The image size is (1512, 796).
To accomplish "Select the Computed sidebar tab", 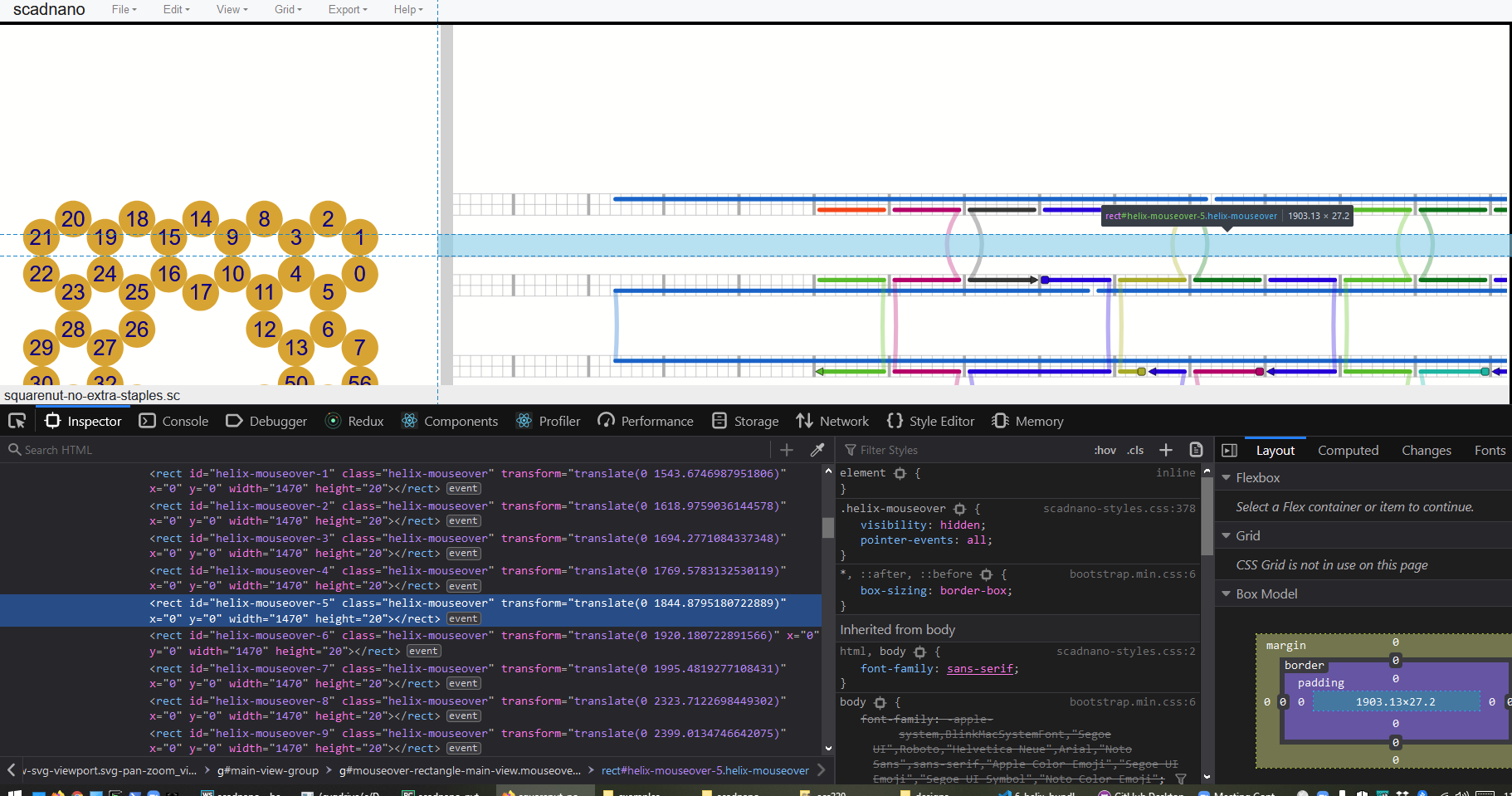I will (1348, 450).
